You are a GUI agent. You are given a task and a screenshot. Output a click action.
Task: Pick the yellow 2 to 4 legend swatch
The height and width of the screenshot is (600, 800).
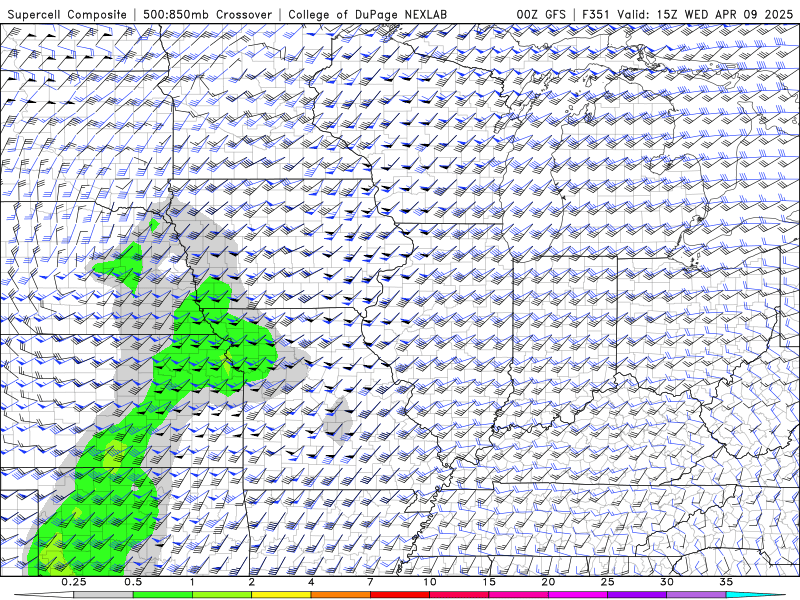click(281, 595)
